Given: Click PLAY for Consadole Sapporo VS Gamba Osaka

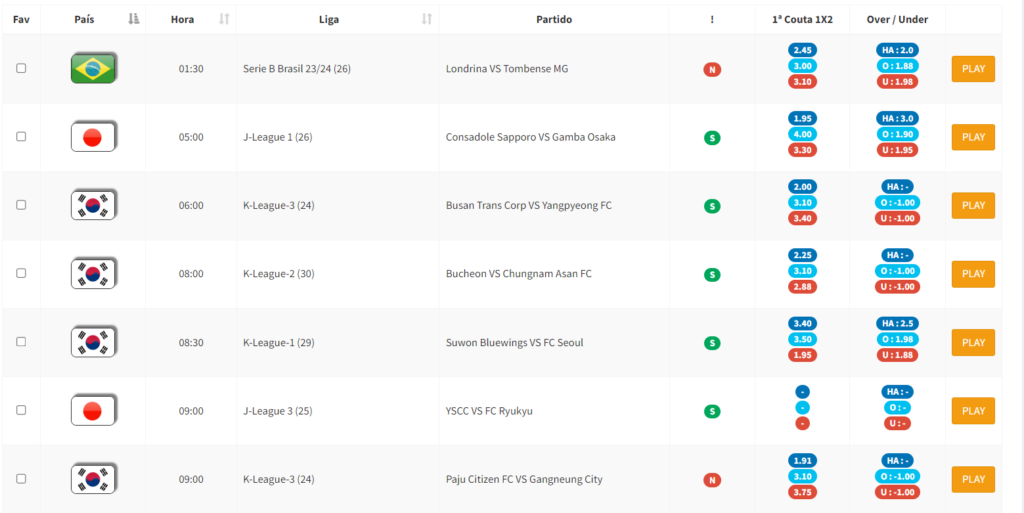Looking at the screenshot, I should pyautogui.click(x=973, y=137).
